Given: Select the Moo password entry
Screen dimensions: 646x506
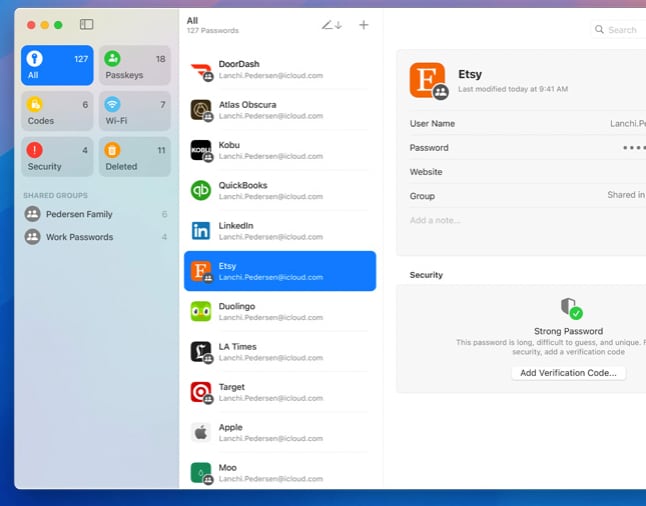Looking at the screenshot, I should pyautogui.click(x=280, y=471).
